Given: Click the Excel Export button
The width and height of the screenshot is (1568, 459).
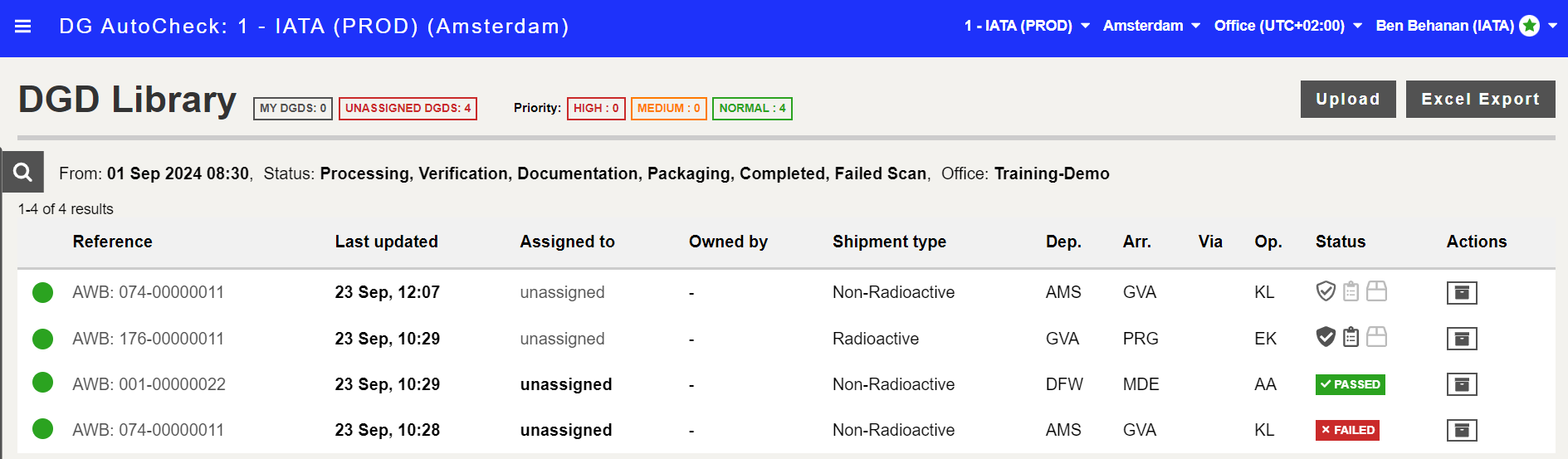Looking at the screenshot, I should pos(1480,99).
